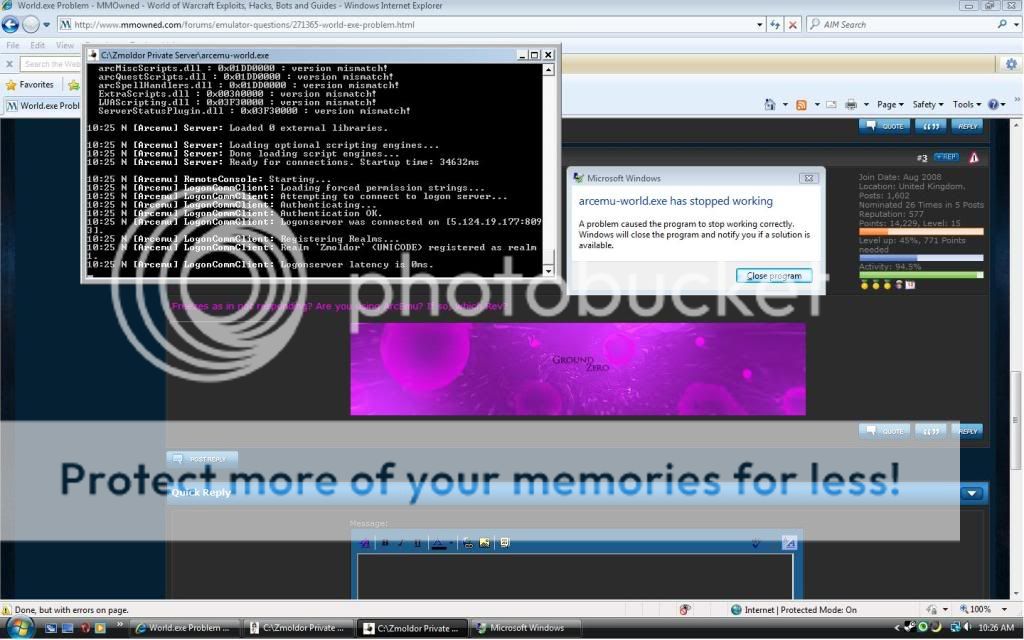Open the Edit menu
Image resolution: width=1024 pixels, height=640 pixels.
37,45
